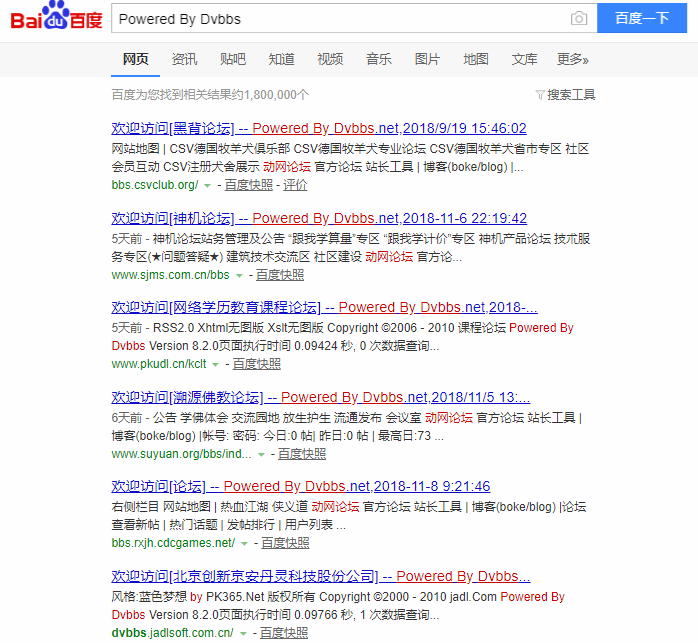Expand dropdown arrow next to bbs.rxjh.cdcgames.net/
This screenshot has width=698, height=643.
tap(244, 544)
